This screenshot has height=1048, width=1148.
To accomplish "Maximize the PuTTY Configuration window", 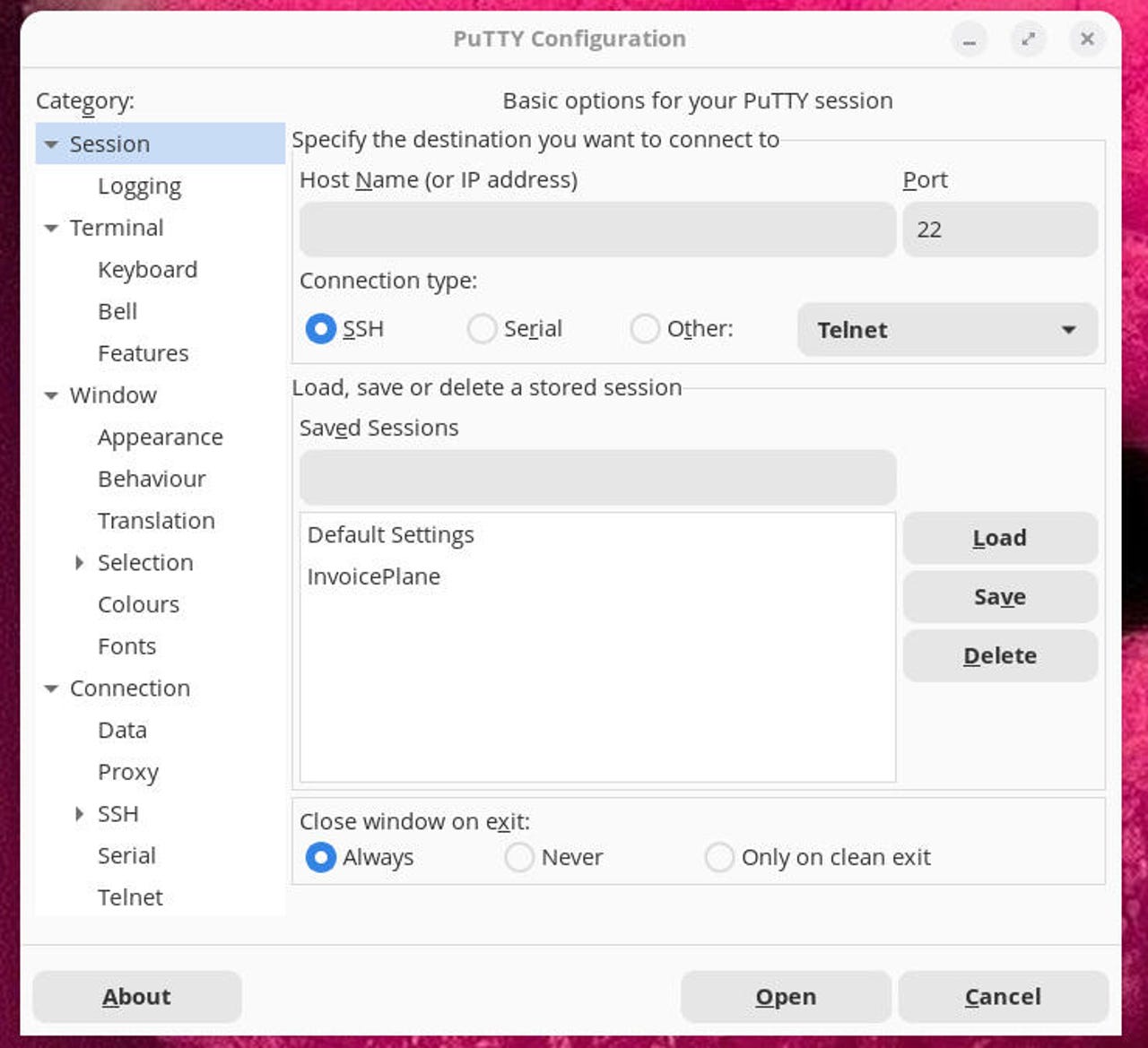I will pyautogui.click(x=1028, y=39).
